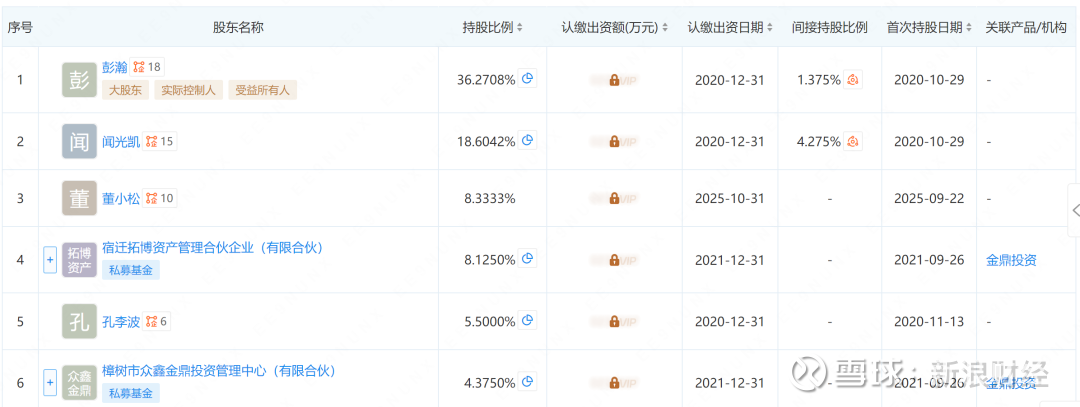
Task: Open the 金鼎投资 related institution link
Action: 1011,260
